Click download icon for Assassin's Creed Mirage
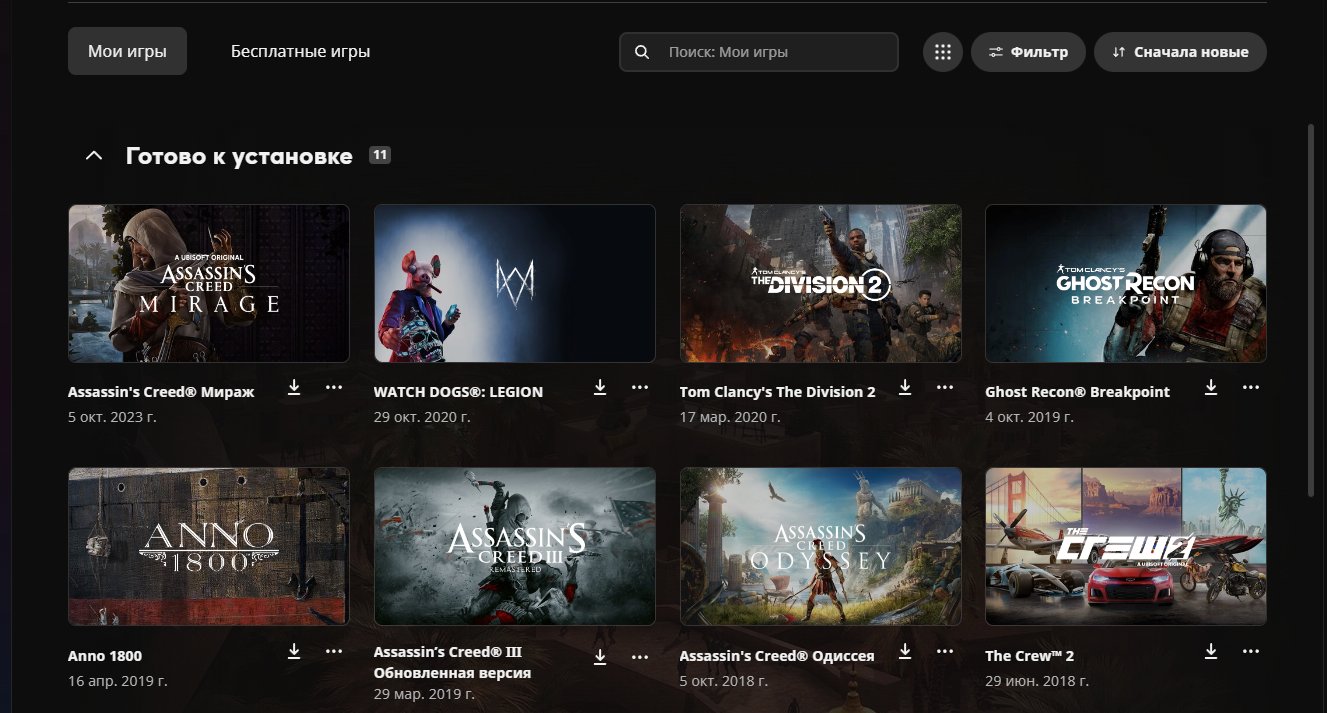The width and height of the screenshot is (1327, 713). 294,387
